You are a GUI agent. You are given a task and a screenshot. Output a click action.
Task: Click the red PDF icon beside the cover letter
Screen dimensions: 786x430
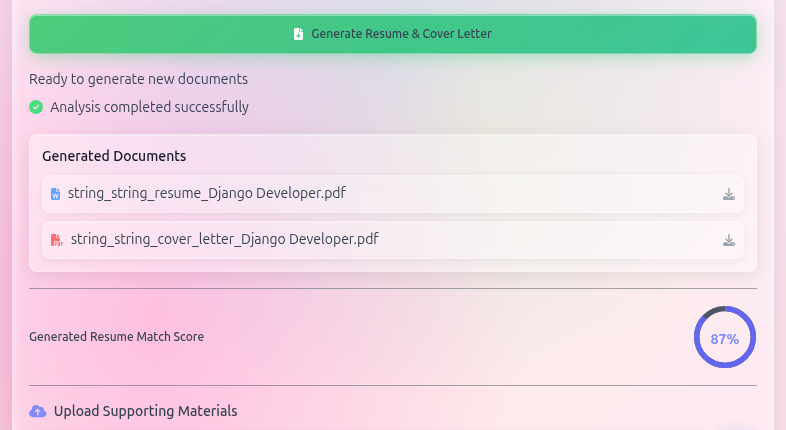click(x=56, y=240)
